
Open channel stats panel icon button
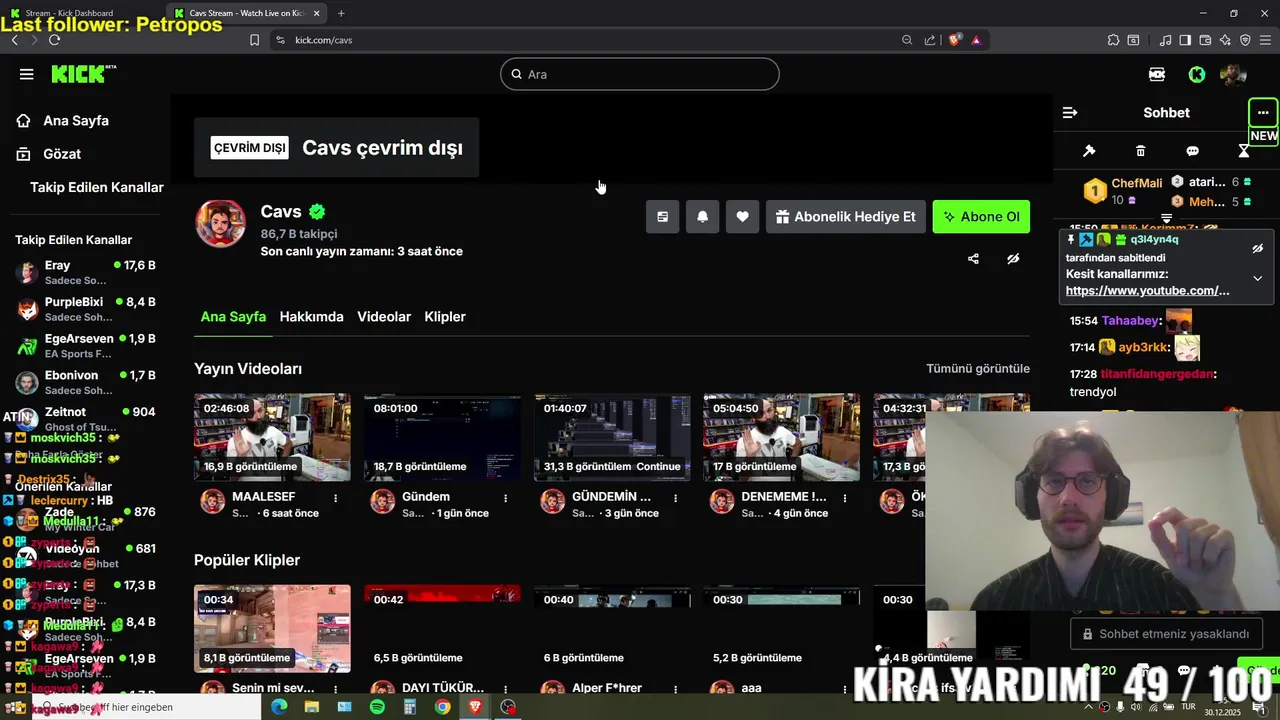pyautogui.click(x=662, y=217)
